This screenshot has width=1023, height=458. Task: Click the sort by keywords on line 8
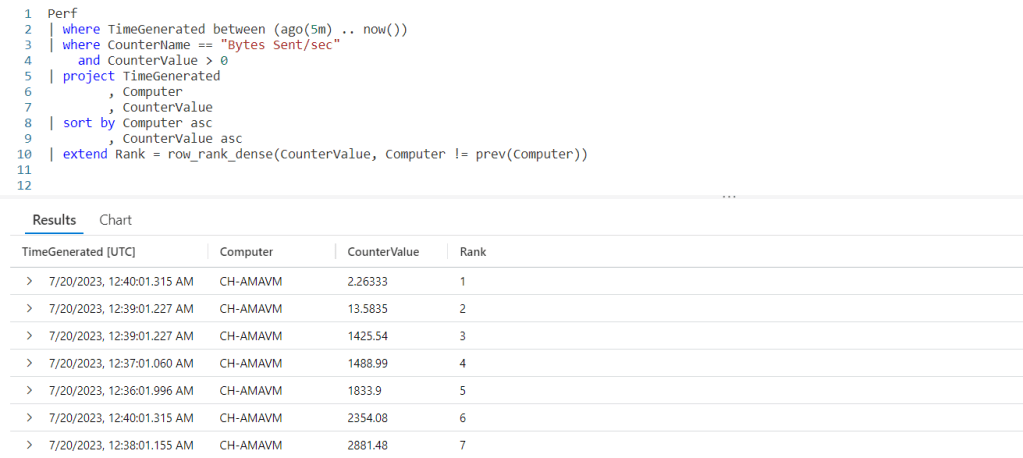pyautogui.click(x=89, y=123)
